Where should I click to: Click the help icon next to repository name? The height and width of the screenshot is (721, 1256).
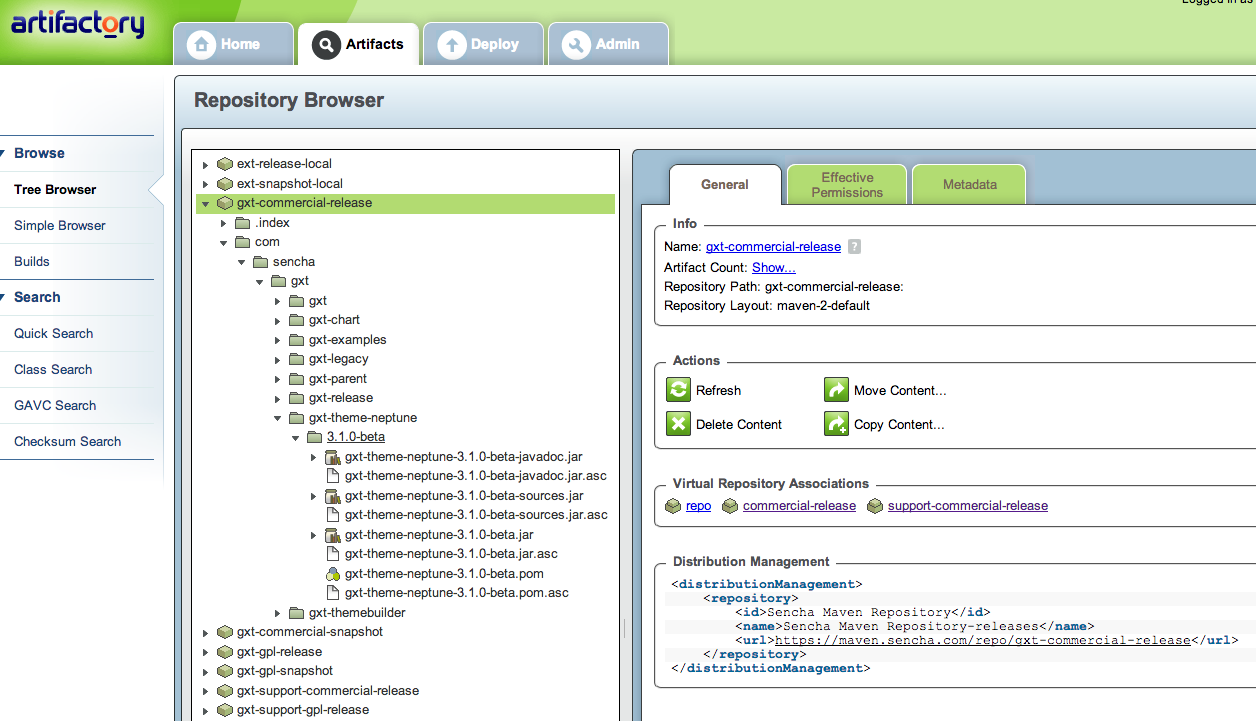[x=854, y=246]
